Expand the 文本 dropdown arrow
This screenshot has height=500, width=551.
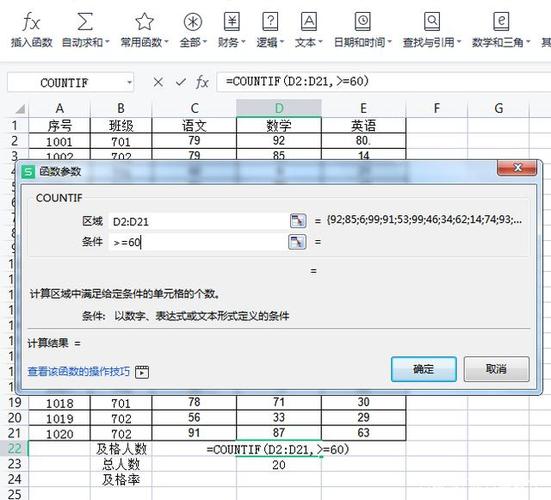320,43
